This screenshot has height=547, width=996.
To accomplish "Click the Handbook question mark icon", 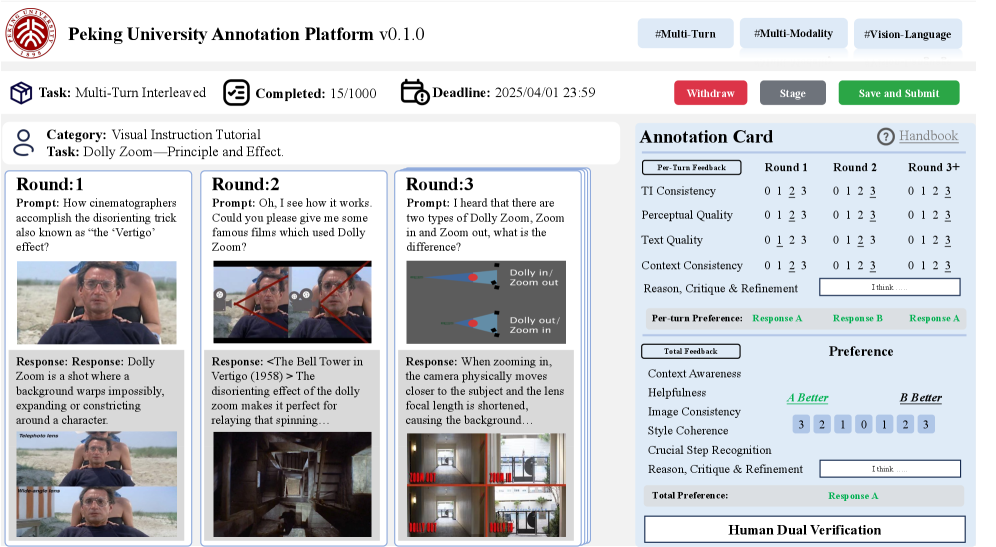I will click(x=885, y=137).
